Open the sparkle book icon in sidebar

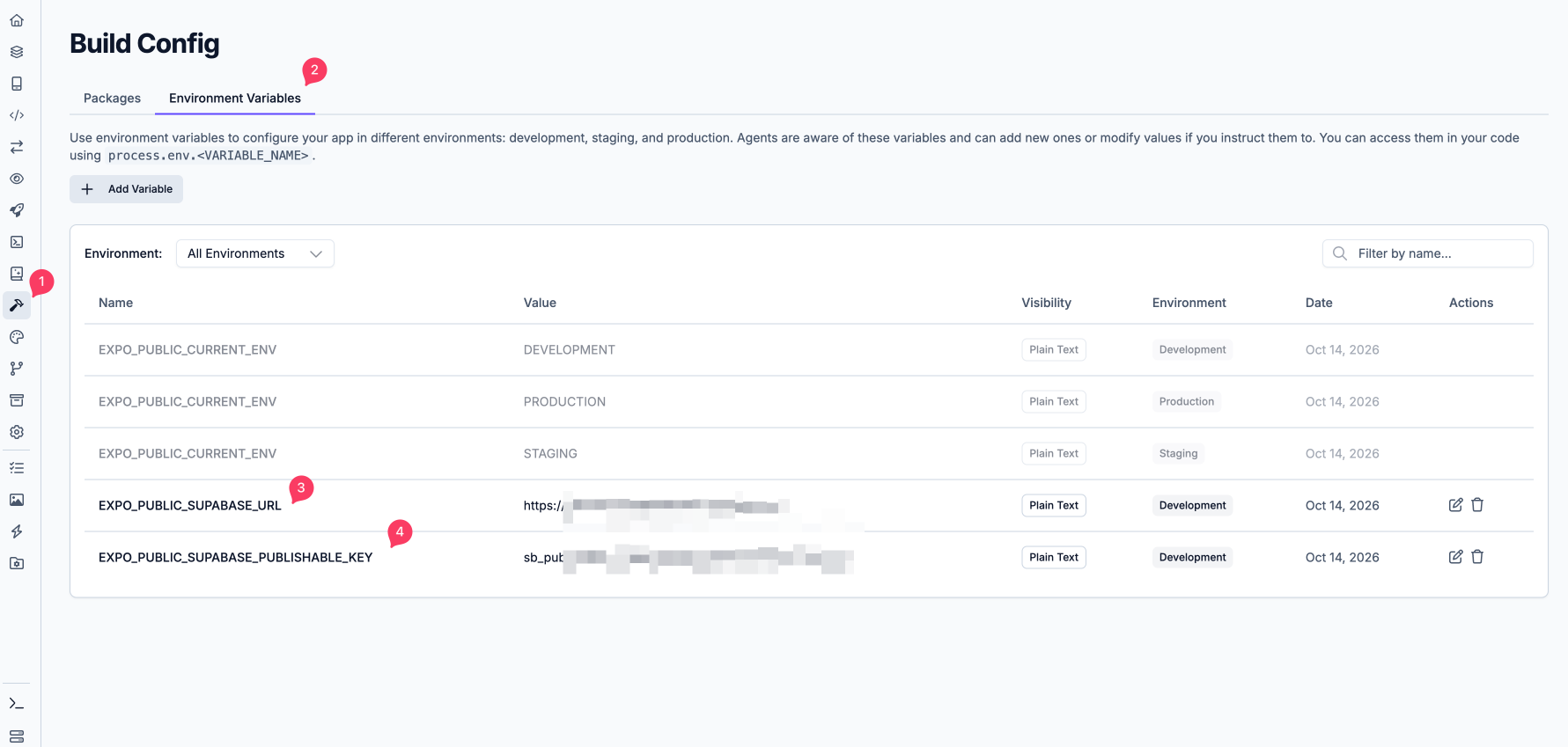pos(17,274)
